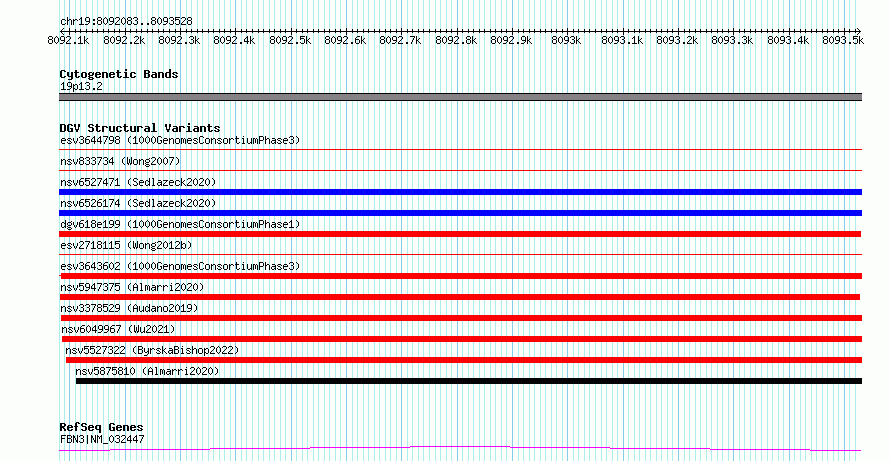The width and height of the screenshot is (890, 461).
Task: Click the red bar under nsv5527322
Action: 464,360
